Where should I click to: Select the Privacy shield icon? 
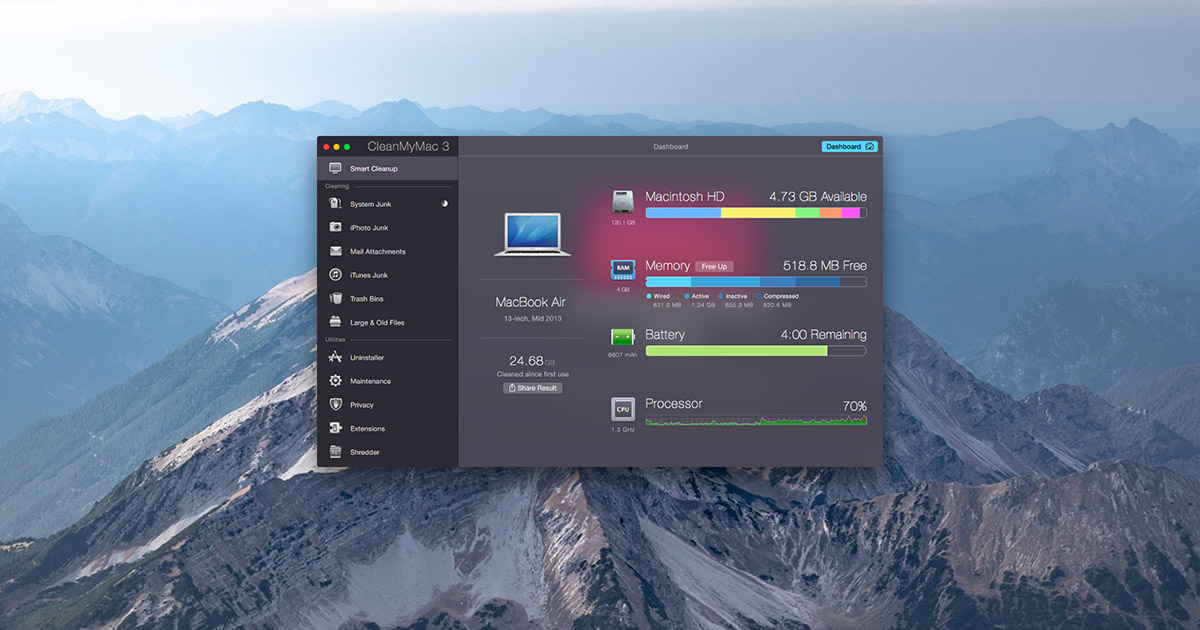tap(338, 405)
